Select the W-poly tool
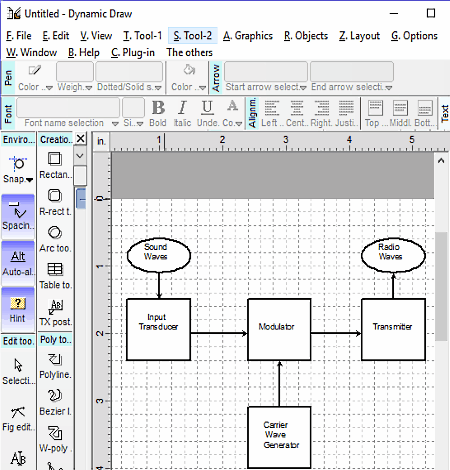 pyautogui.click(x=55, y=439)
